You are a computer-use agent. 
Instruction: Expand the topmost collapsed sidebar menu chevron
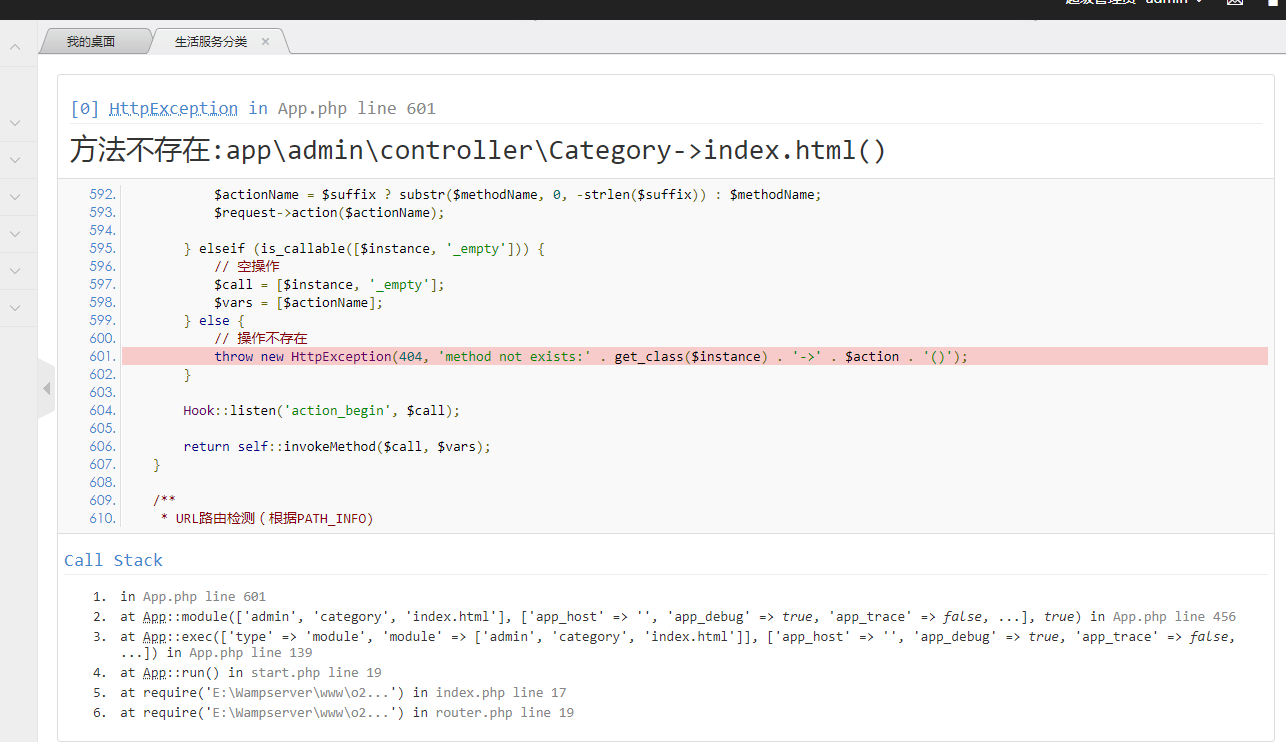(x=15, y=122)
